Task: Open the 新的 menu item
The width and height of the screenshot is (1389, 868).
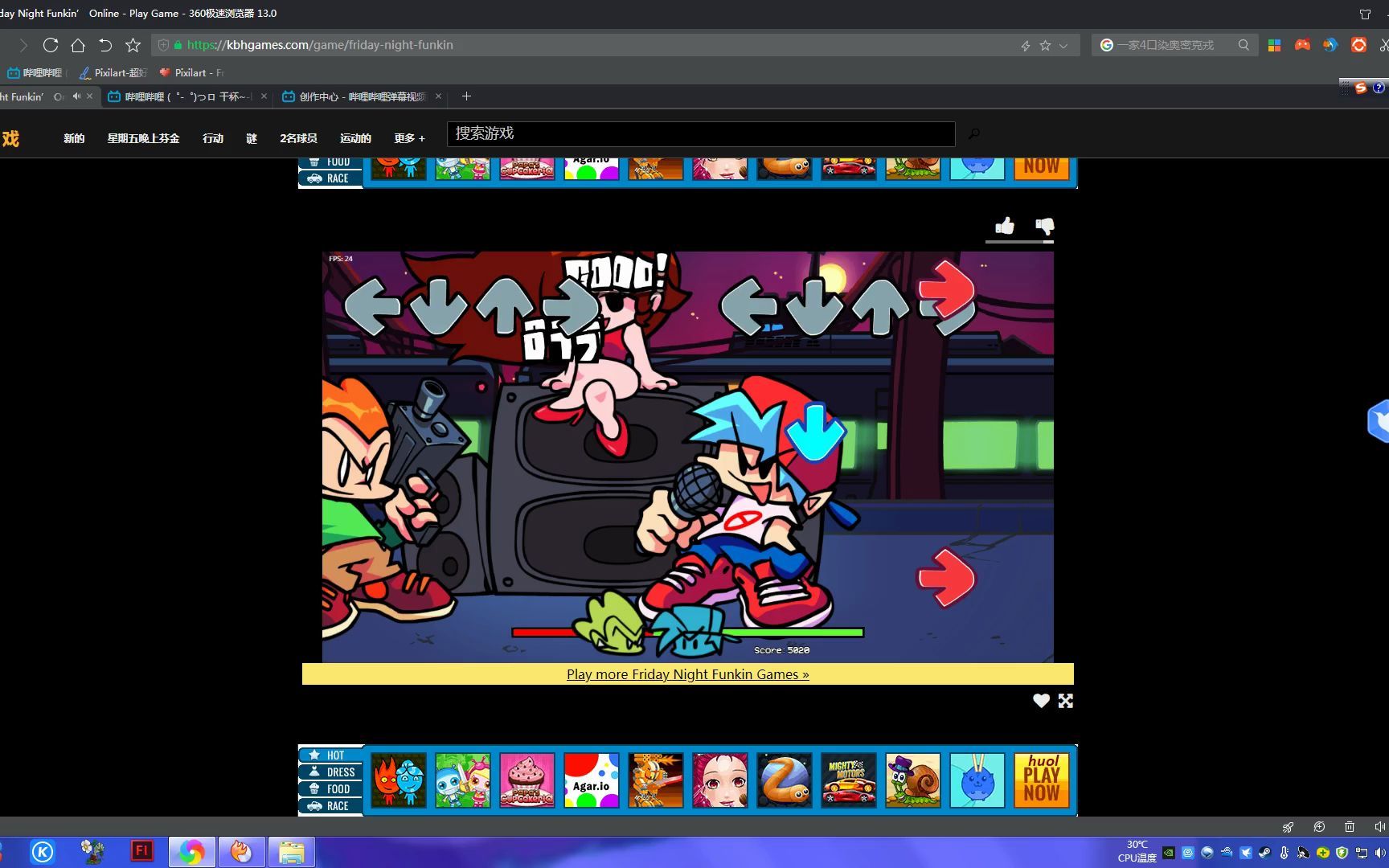Action: click(74, 138)
